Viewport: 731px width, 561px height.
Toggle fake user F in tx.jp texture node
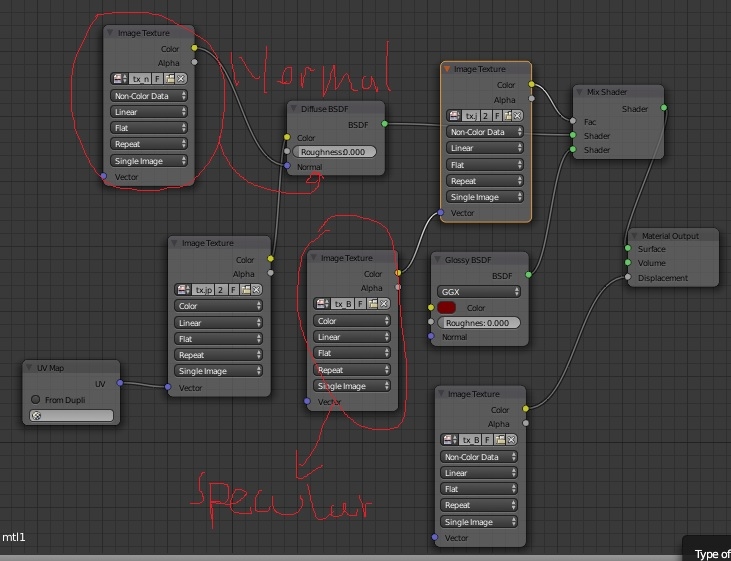[234, 290]
